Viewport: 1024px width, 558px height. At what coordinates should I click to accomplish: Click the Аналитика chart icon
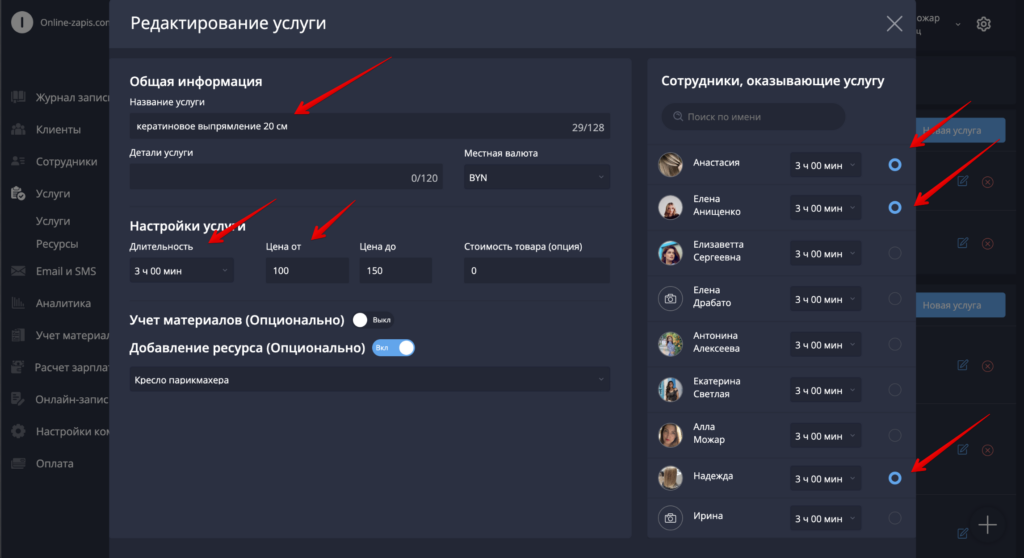(18, 303)
